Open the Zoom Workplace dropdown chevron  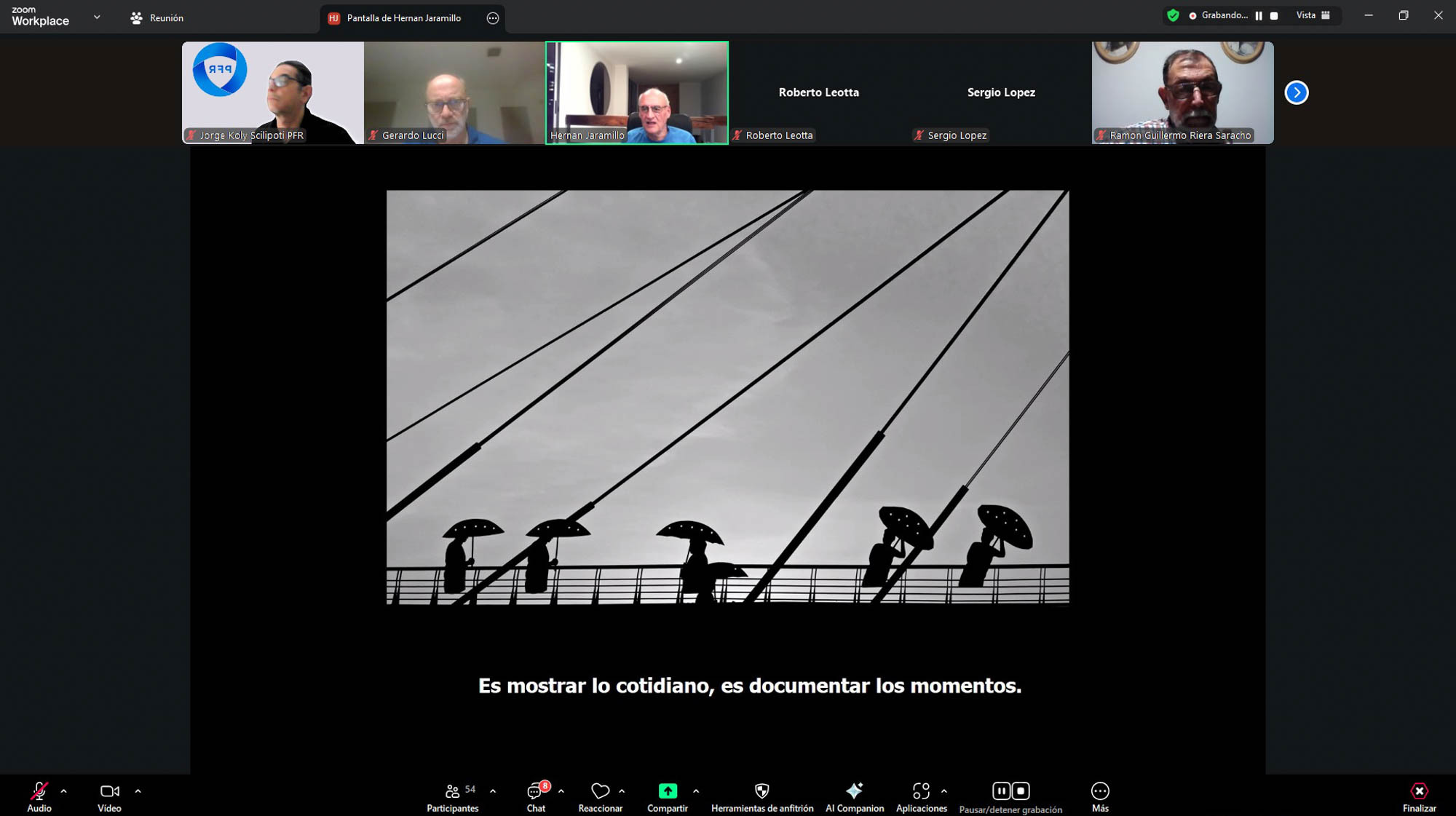tap(97, 17)
